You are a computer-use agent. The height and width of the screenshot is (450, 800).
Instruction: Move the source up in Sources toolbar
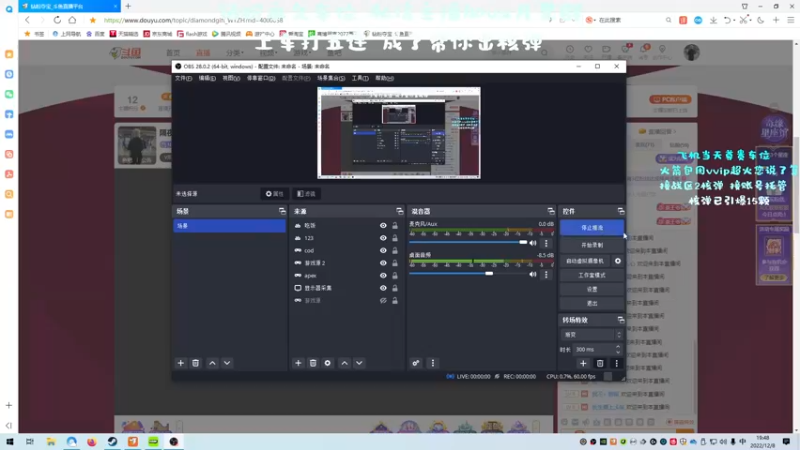point(344,363)
